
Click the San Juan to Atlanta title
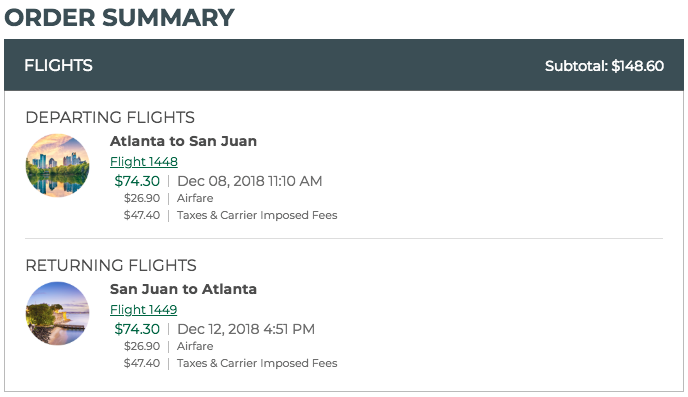pos(183,289)
